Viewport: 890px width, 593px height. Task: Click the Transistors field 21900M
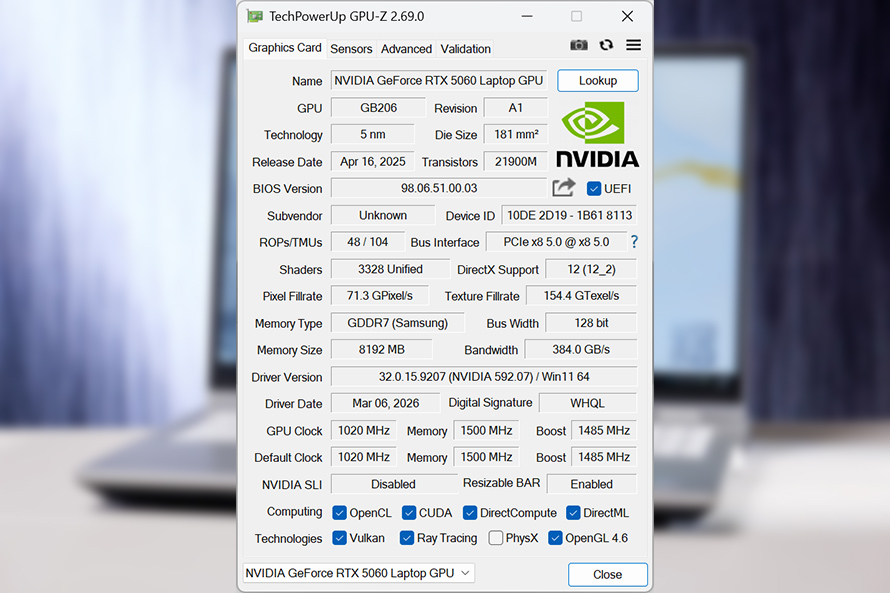(x=515, y=162)
